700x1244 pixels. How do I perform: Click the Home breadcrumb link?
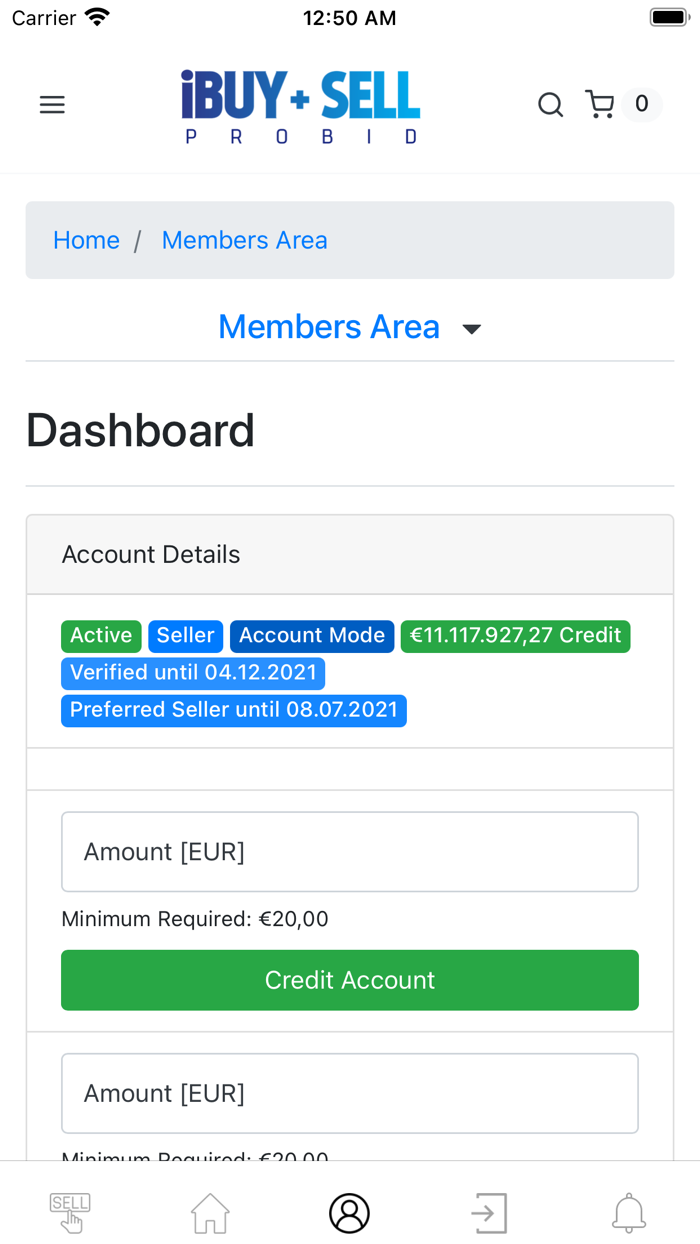[86, 240]
